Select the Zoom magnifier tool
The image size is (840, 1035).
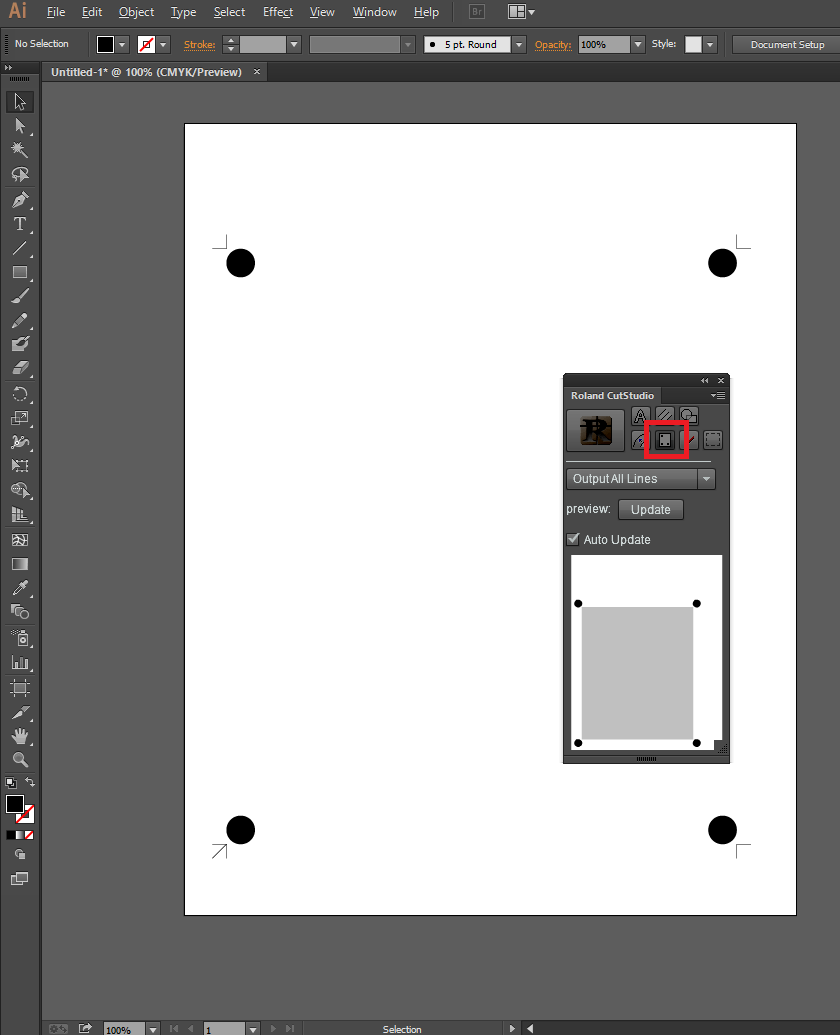click(x=19, y=760)
